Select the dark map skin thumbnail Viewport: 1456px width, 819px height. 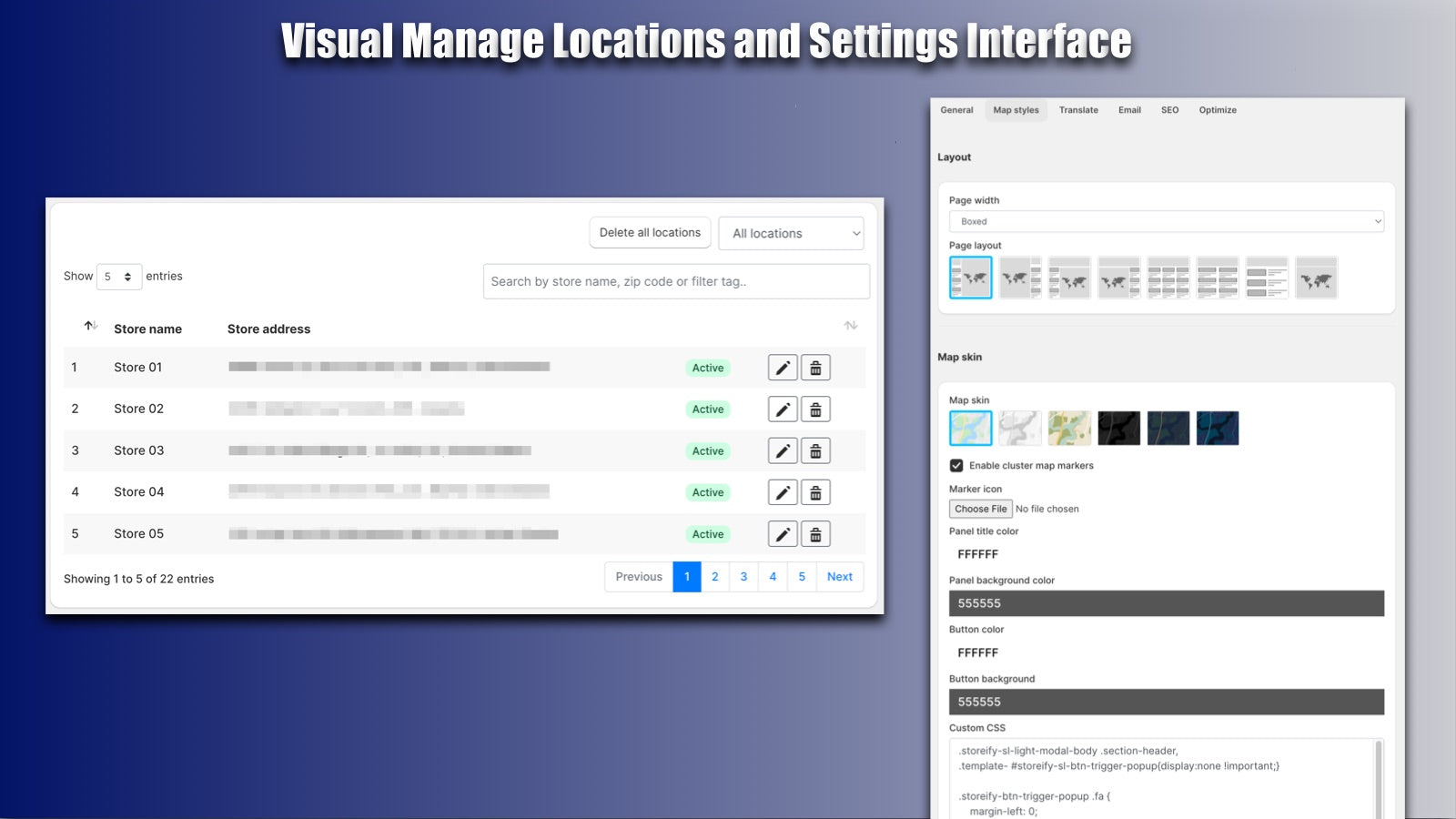point(1118,428)
